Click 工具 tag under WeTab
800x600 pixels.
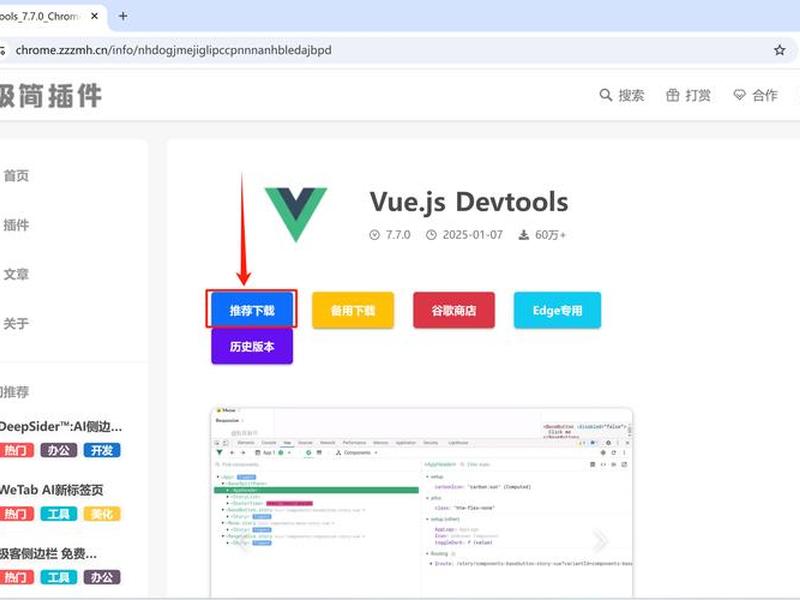[59, 514]
